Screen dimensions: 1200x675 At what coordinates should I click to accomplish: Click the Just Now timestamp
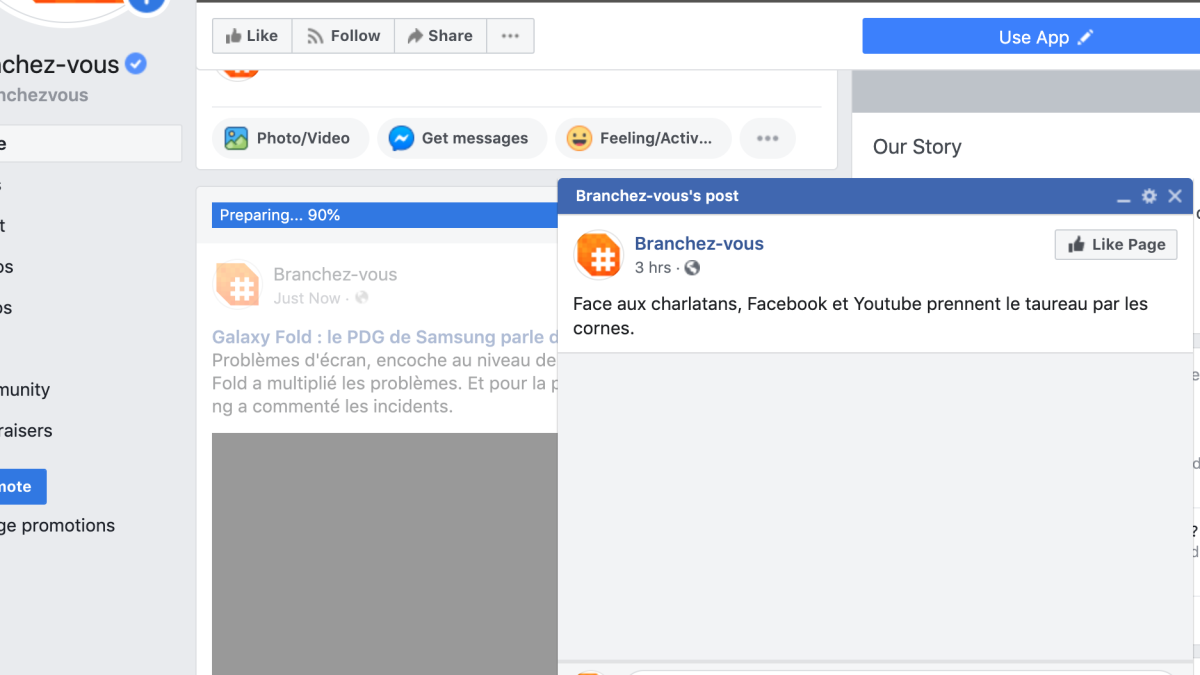tap(307, 298)
